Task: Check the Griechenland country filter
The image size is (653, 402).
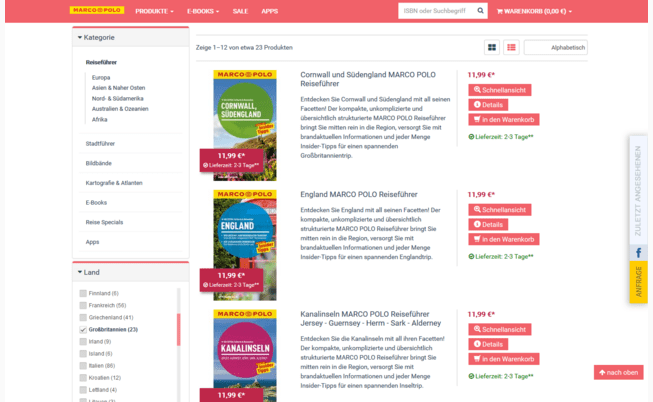Action: (x=83, y=317)
